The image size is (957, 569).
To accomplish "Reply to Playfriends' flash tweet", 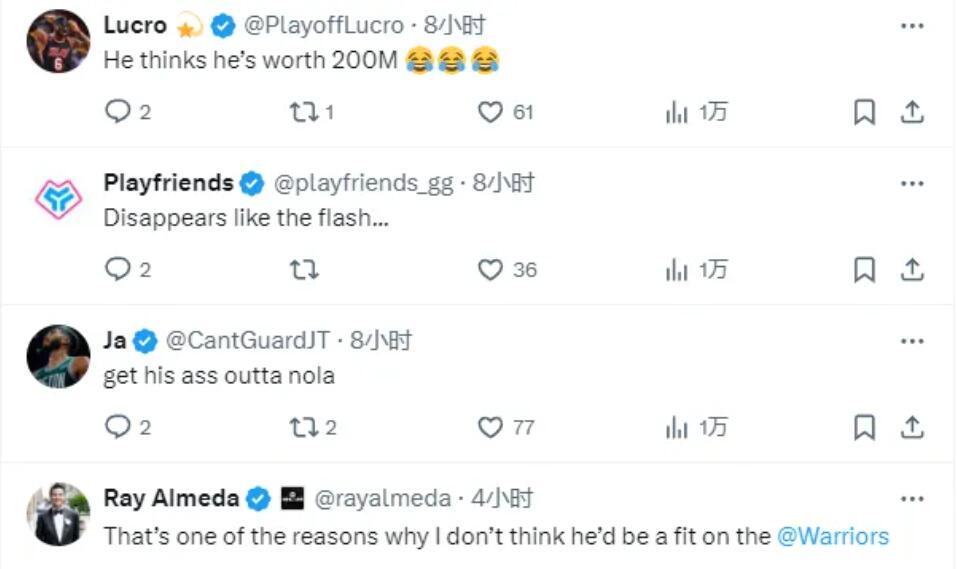I will point(118,269).
